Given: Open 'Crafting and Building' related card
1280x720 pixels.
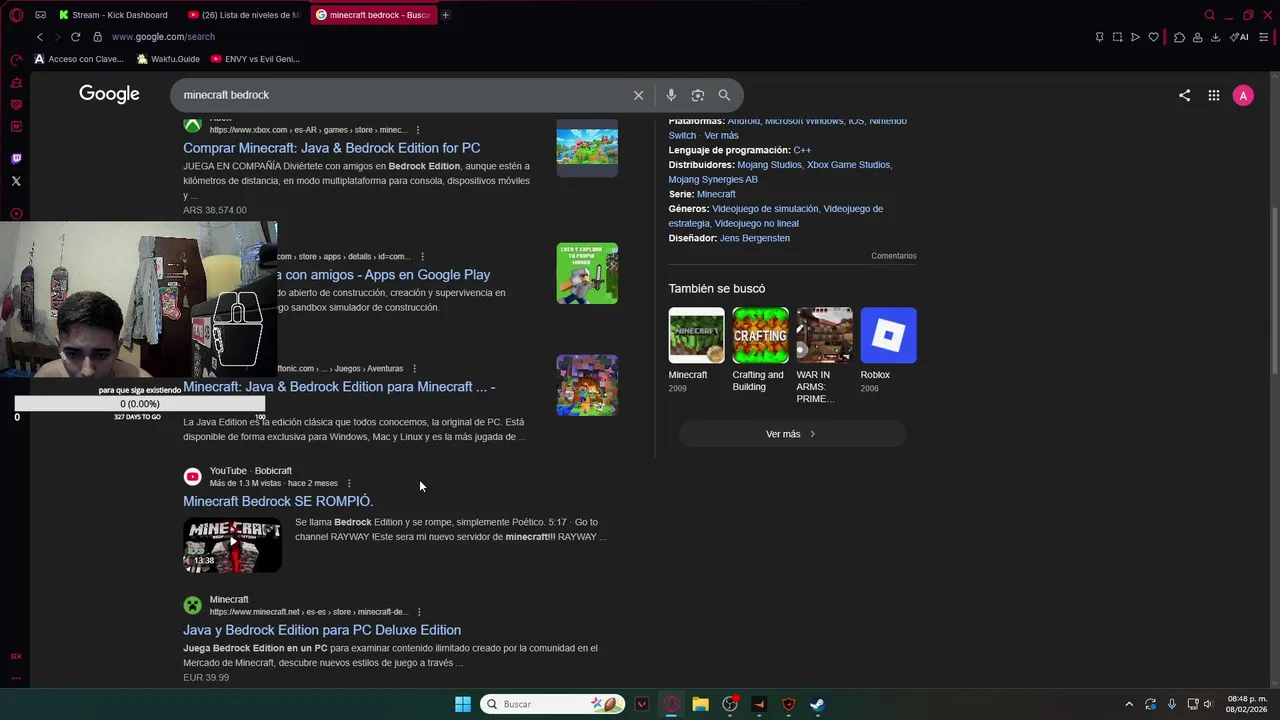Looking at the screenshot, I should (x=760, y=350).
